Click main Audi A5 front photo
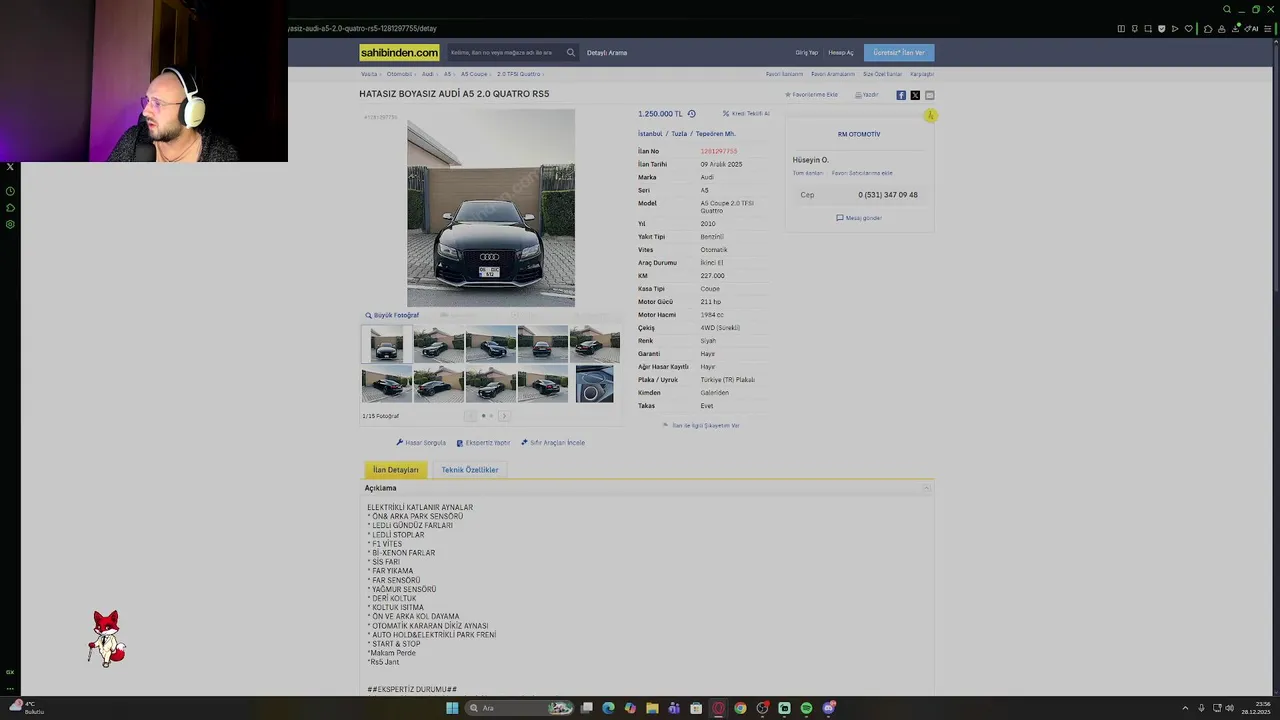Screen dimensions: 1280x720 pos(491,208)
